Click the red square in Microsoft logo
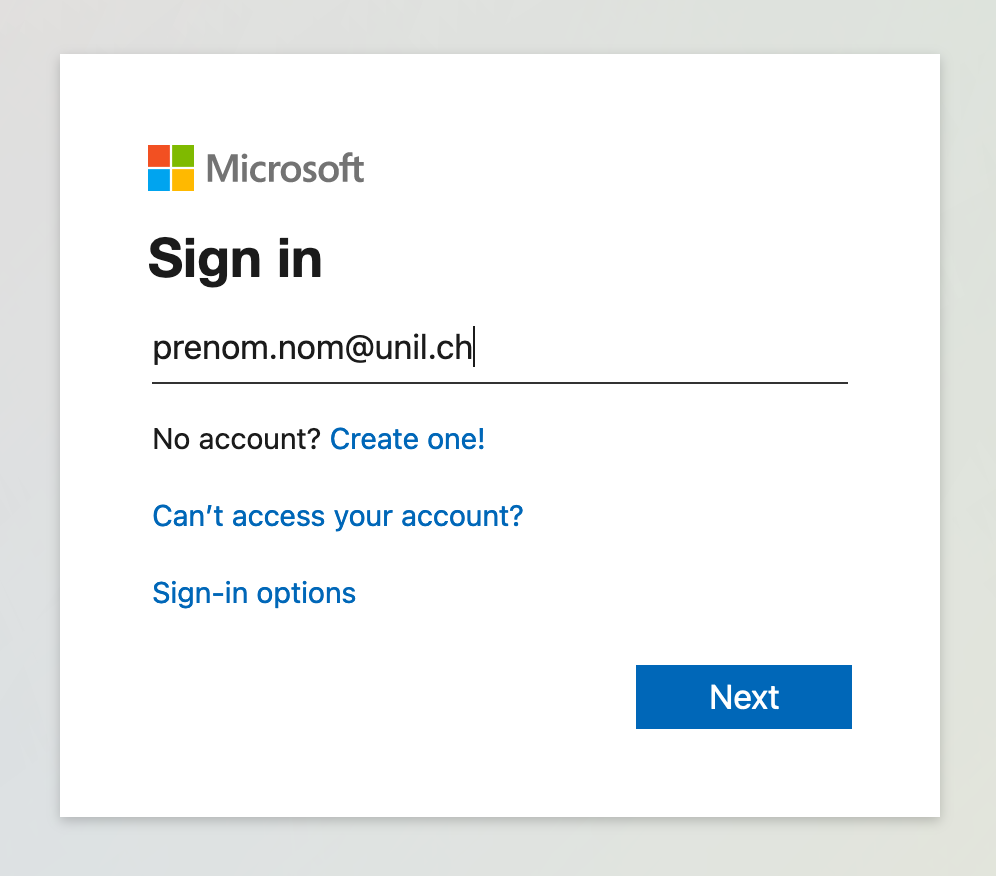 point(159,156)
